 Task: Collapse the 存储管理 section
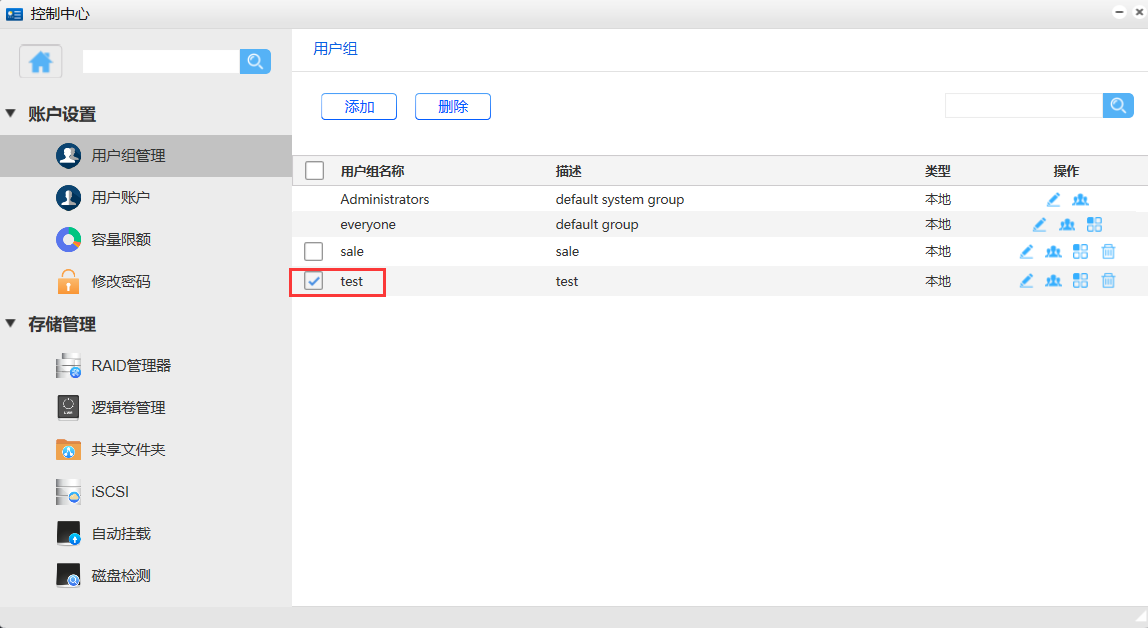click(11, 323)
